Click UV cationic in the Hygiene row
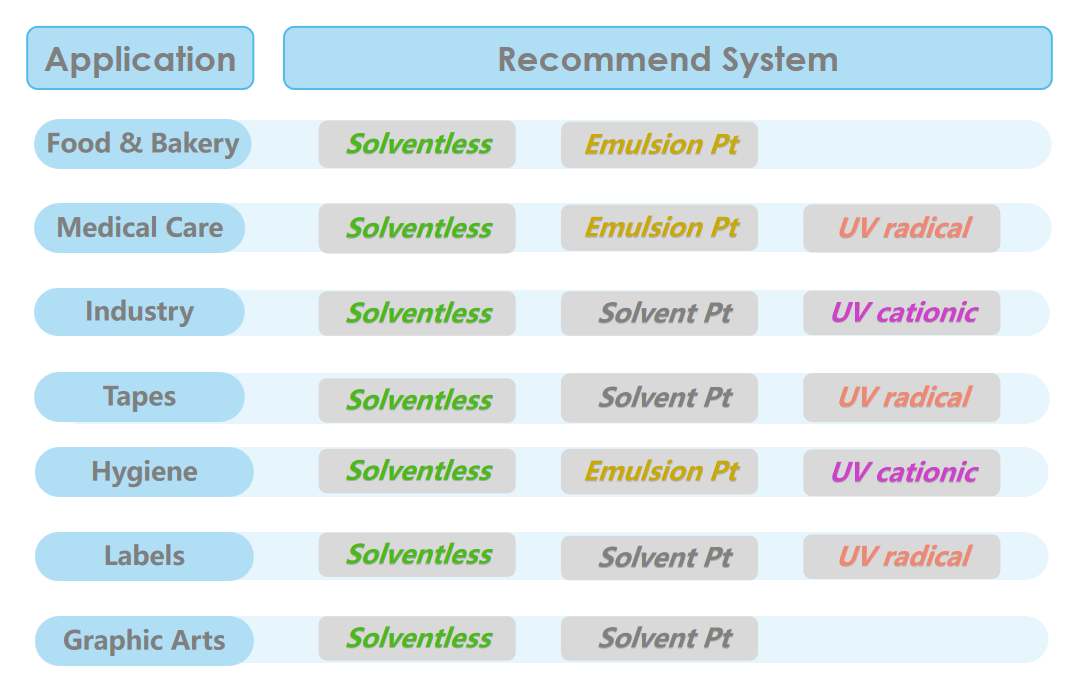This screenshot has width=1075, height=675. coord(901,473)
